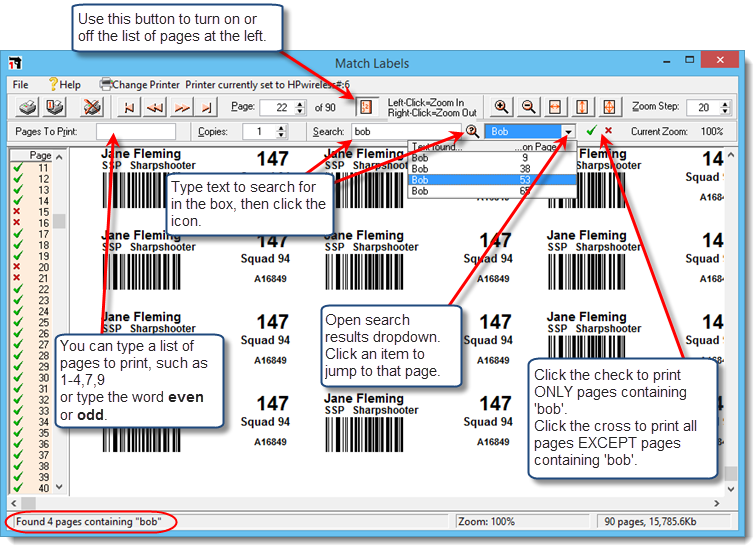Select page 35 in the page list
754x546 pixels.
coord(44,433)
